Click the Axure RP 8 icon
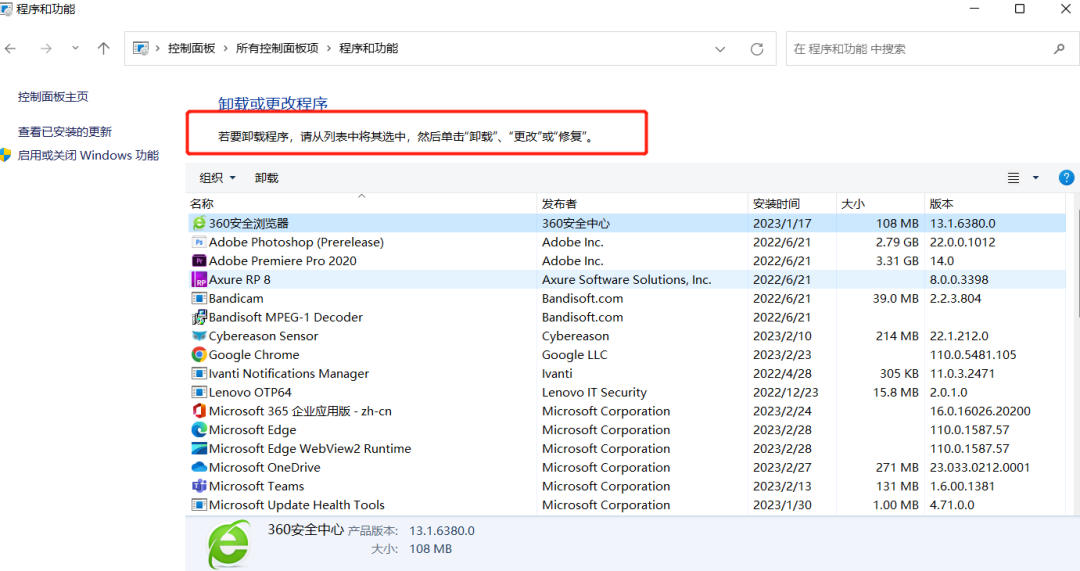 pyautogui.click(x=198, y=279)
